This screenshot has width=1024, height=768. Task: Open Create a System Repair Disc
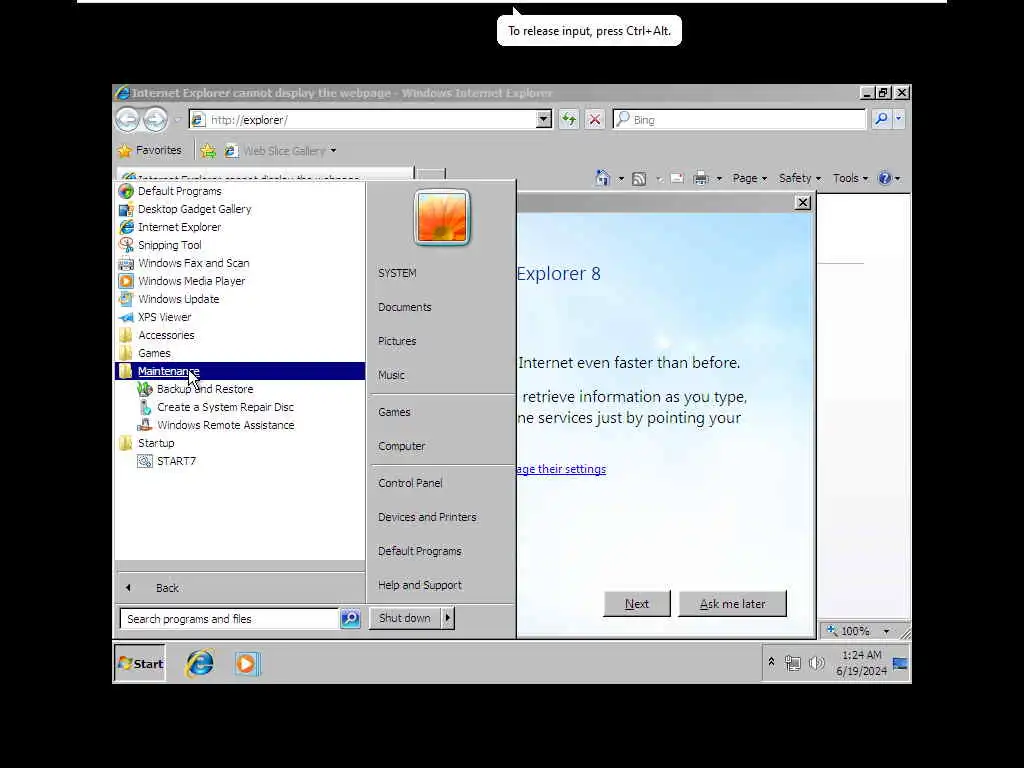[x=225, y=407]
